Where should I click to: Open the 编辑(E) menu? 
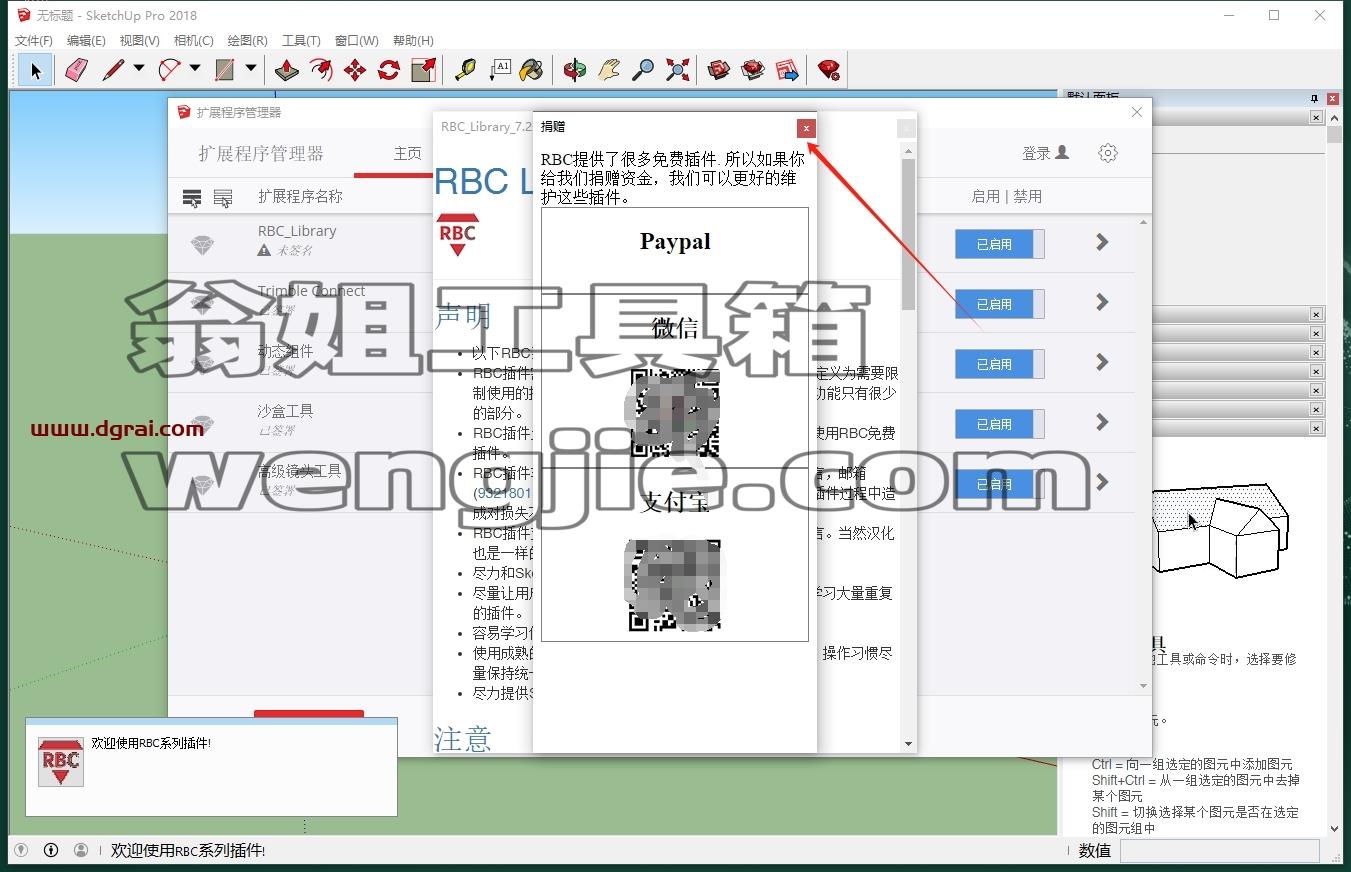[86, 40]
